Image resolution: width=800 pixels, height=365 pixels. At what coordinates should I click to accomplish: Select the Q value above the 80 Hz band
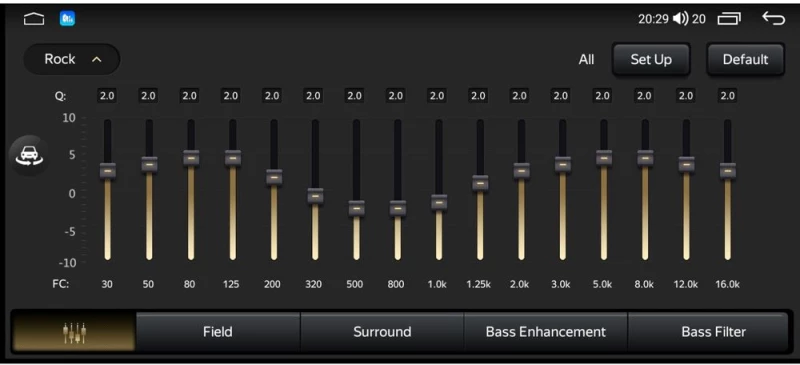[x=190, y=95]
